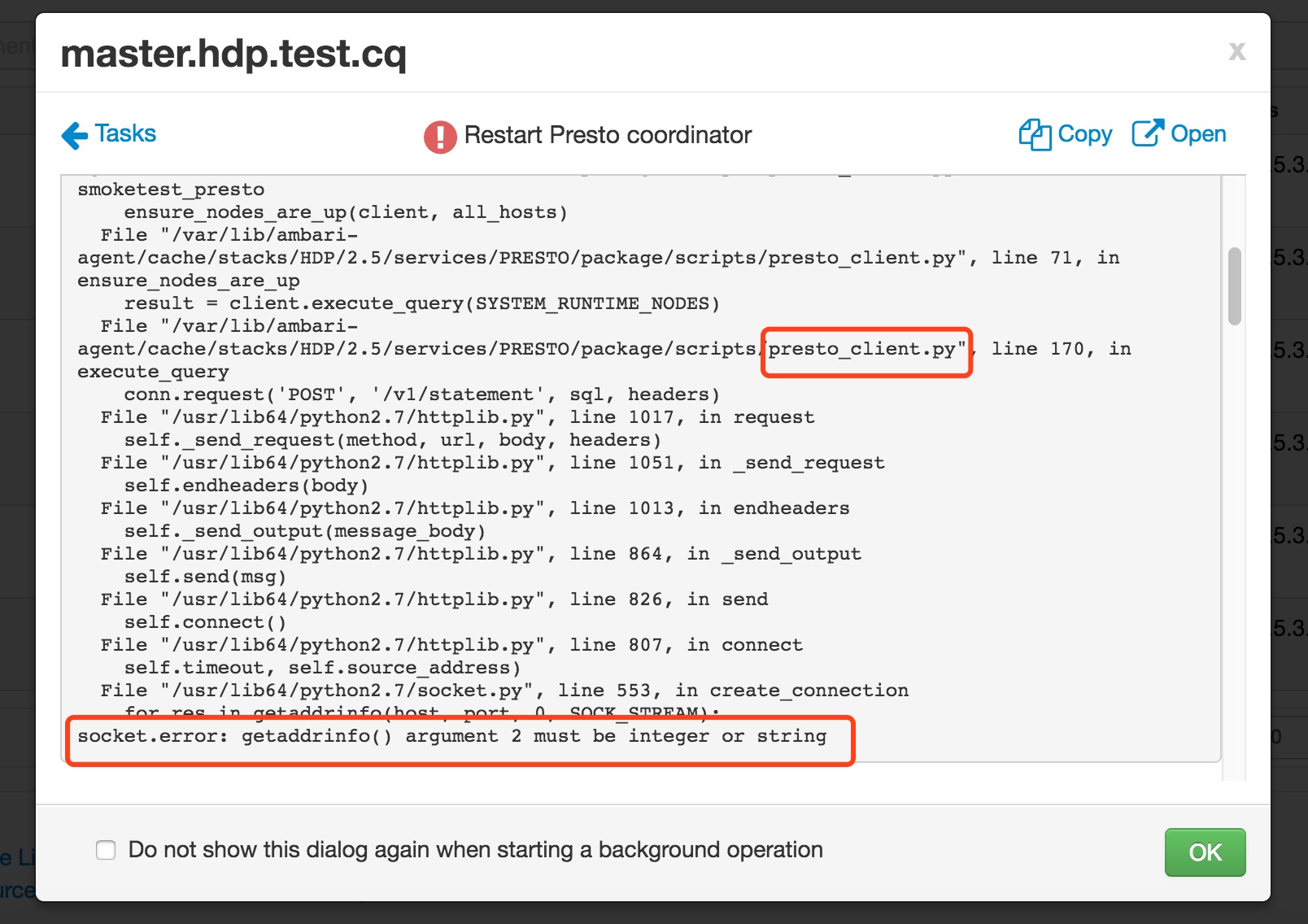Click the httplib.py line 807 traceback entry
This screenshot has width=1308, height=924.
point(451,645)
